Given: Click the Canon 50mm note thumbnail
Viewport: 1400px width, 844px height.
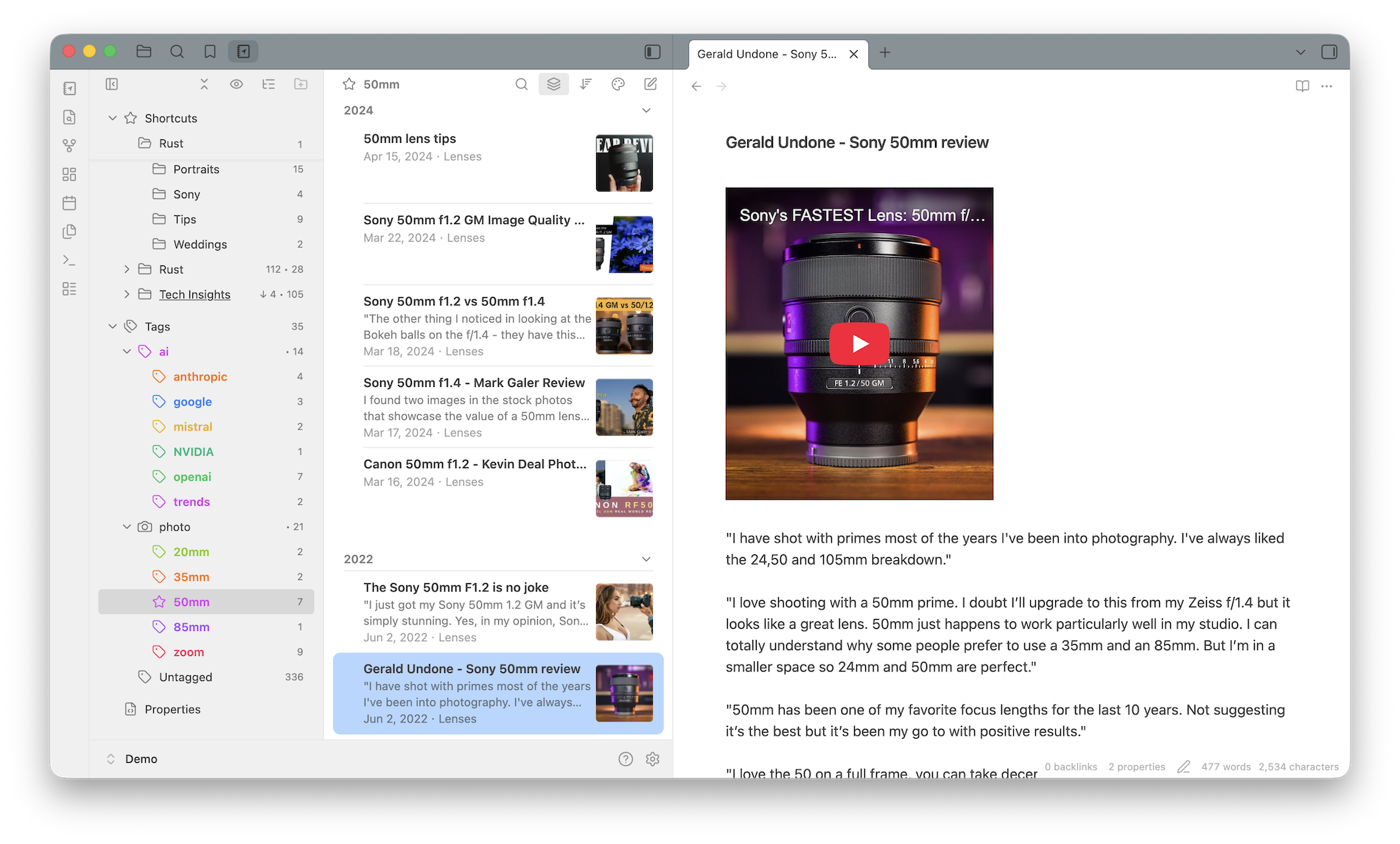Looking at the screenshot, I should tap(624, 489).
